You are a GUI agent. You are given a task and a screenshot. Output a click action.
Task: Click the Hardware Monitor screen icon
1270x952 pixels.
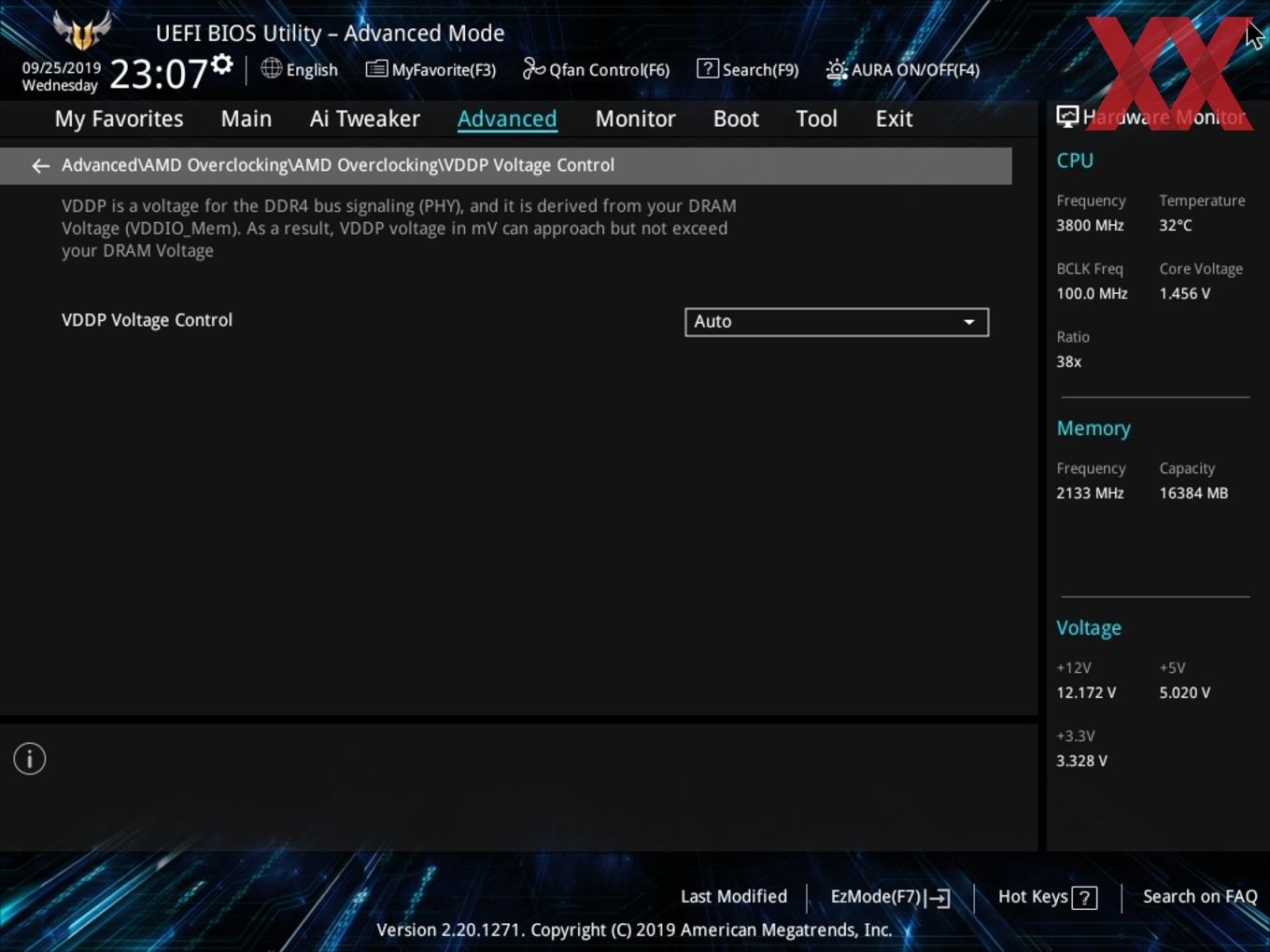(x=1067, y=117)
